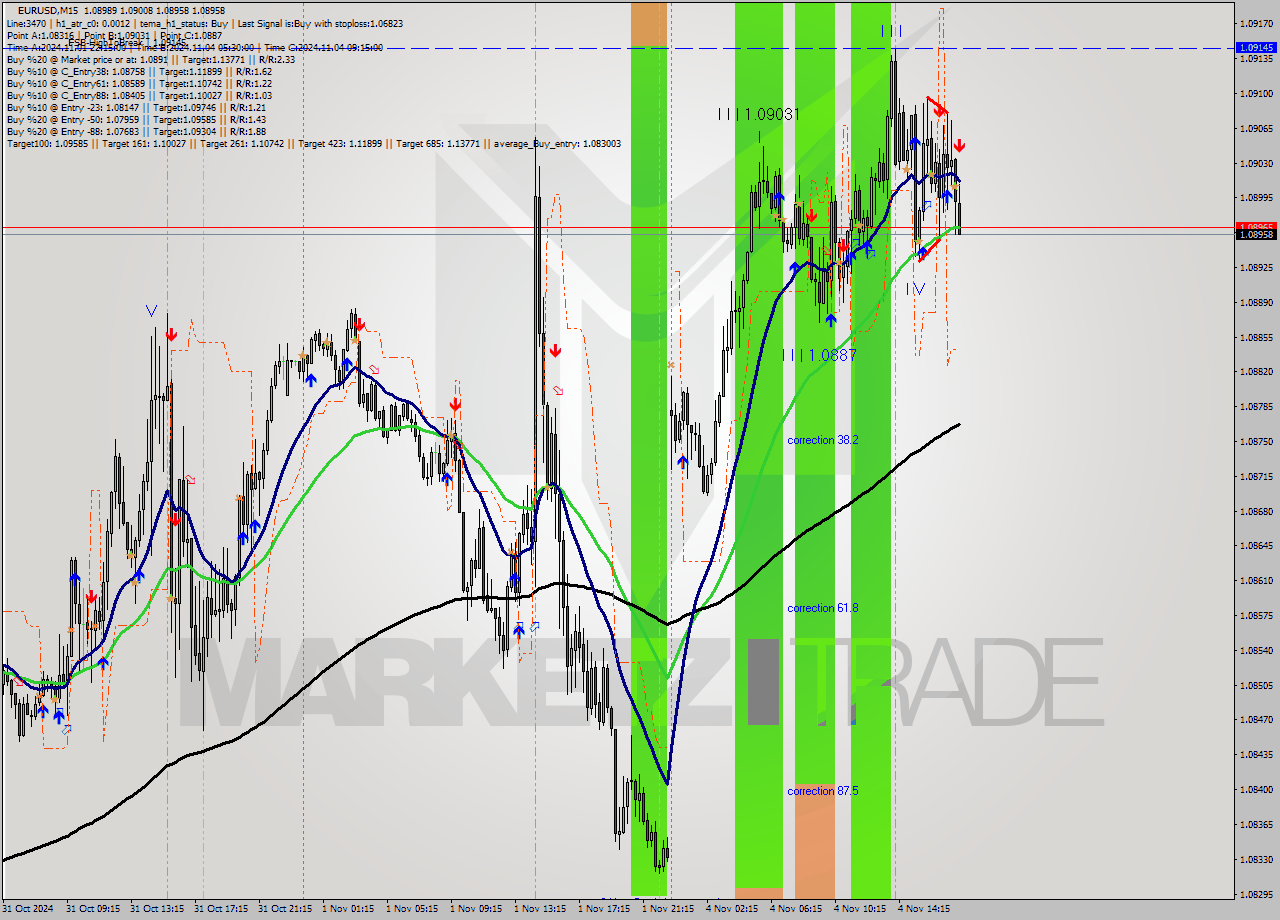The height and width of the screenshot is (920, 1280).
Task: Select the 'I I I 1.09031' wave label
Action: click(759, 115)
